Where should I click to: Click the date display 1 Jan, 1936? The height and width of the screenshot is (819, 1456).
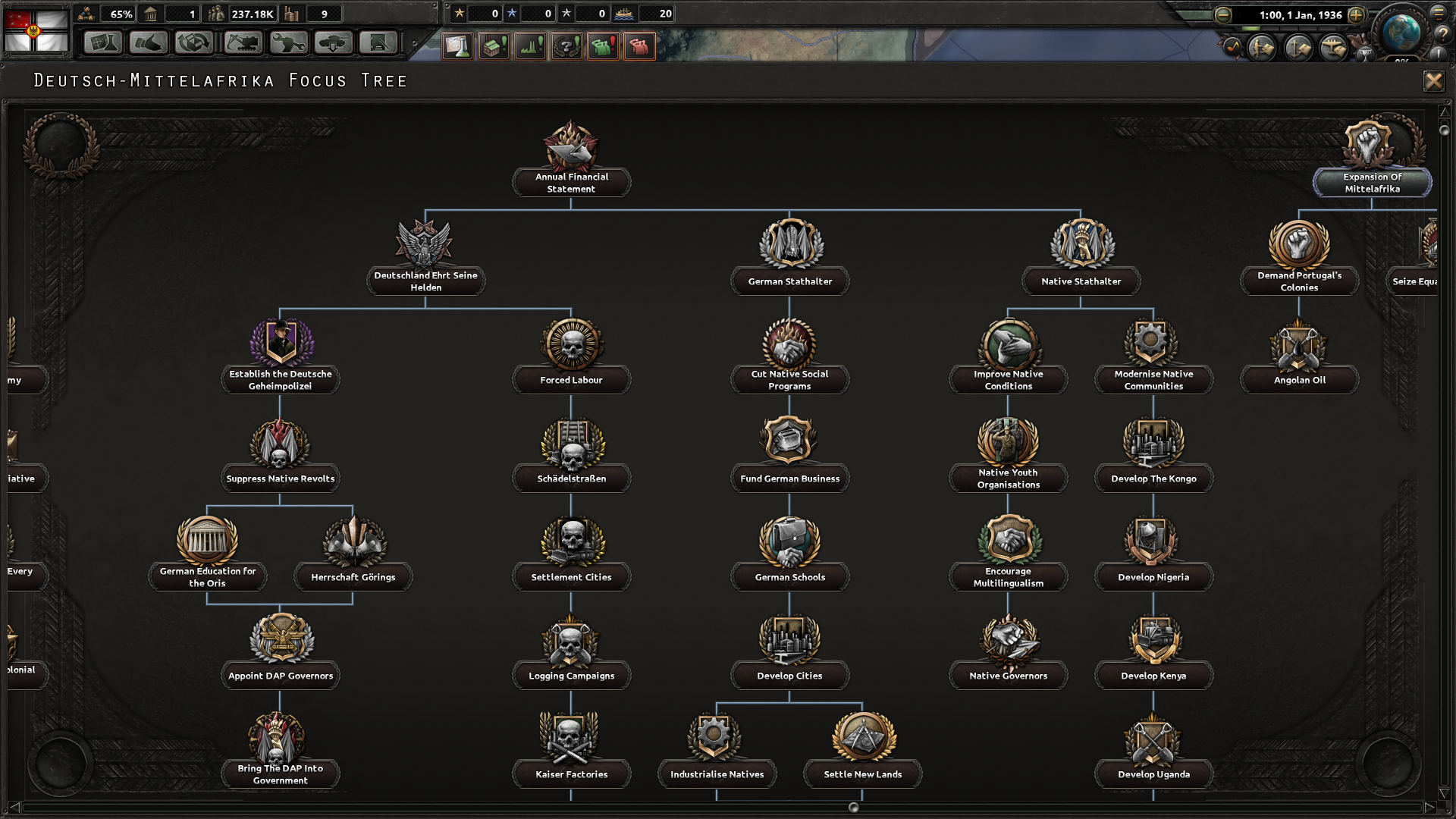tap(1301, 14)
